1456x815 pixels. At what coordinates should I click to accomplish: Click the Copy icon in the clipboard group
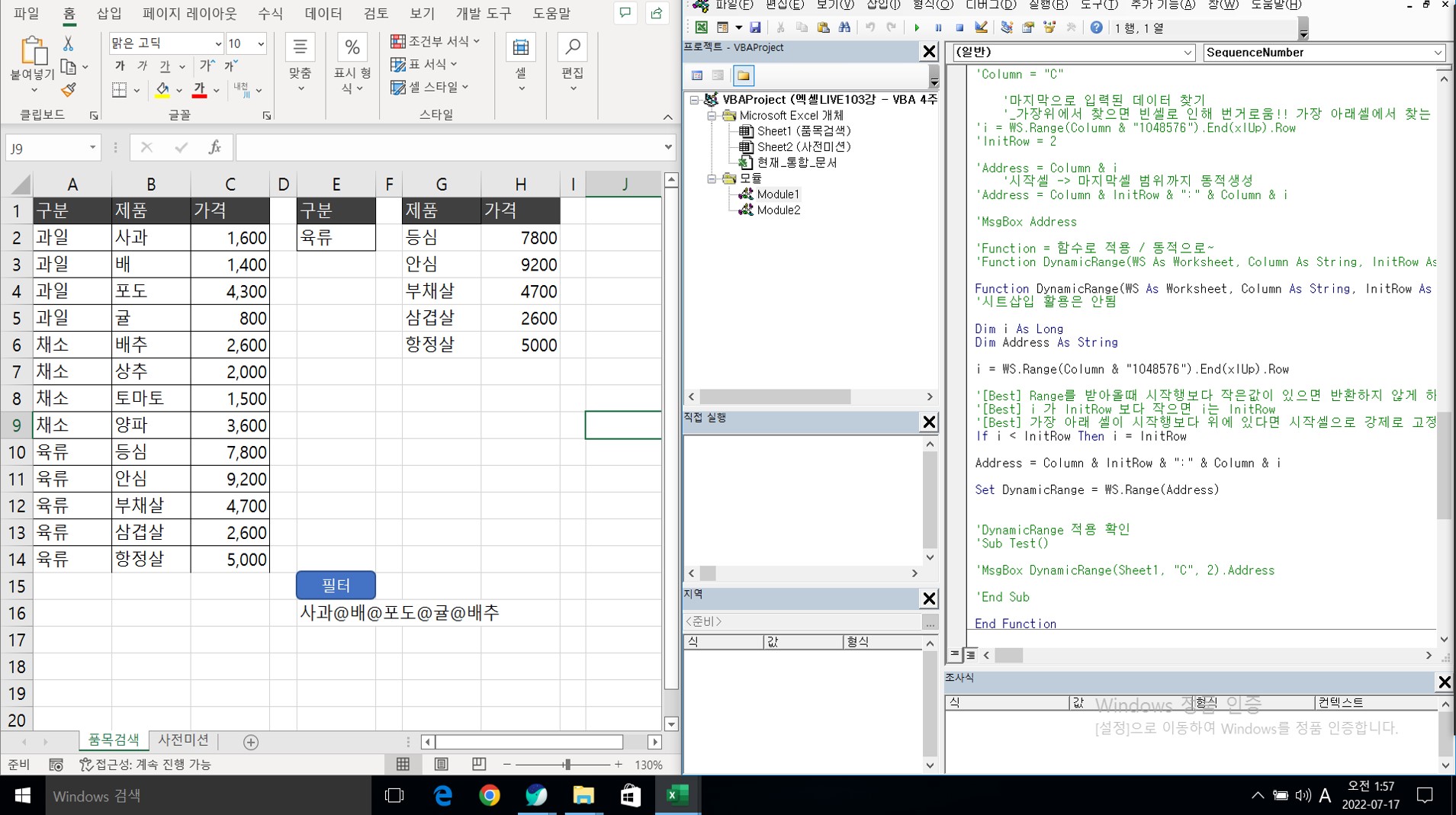(x=68, y=66)
